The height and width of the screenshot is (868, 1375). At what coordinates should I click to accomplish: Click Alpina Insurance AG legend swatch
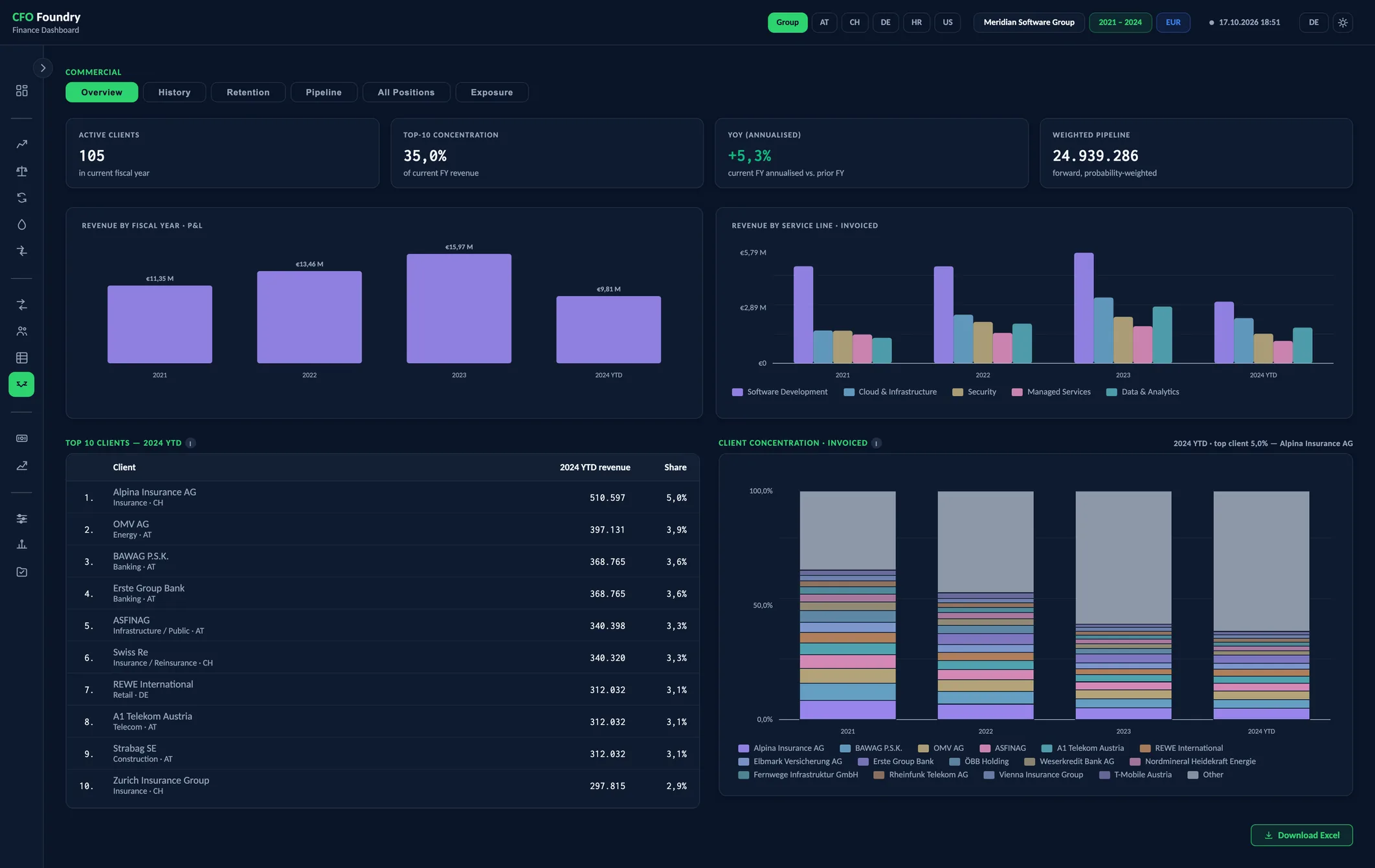pyautogui.click(x=743, y=748)
